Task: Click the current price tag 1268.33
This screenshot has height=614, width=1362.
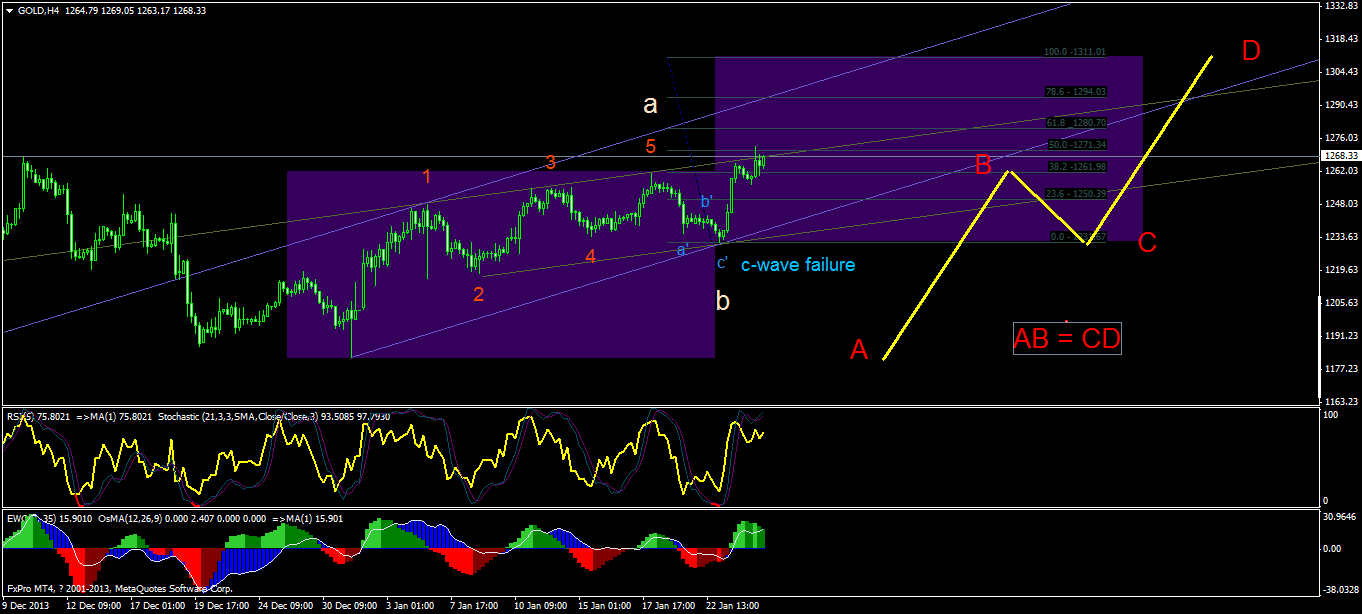Action: pyautogui.click(x=1339, y=156)
